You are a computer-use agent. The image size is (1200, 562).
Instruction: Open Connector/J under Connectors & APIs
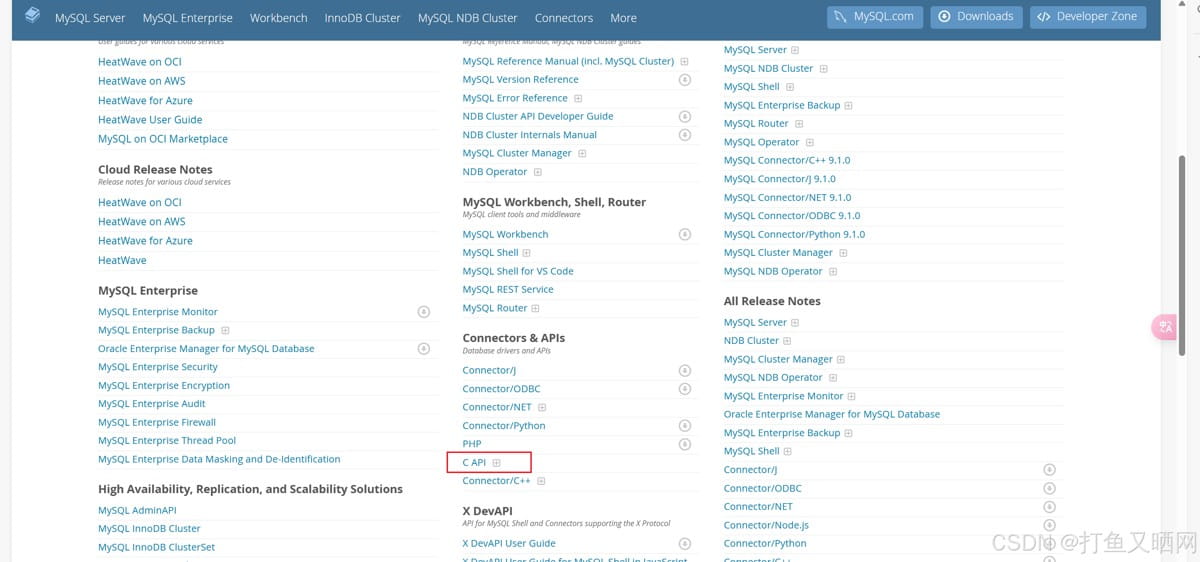(x=489, y=370)
